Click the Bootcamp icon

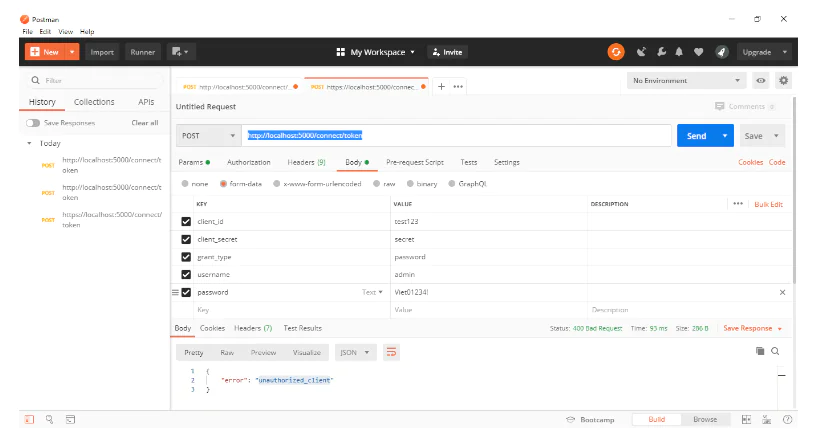(x=571, y=420)
